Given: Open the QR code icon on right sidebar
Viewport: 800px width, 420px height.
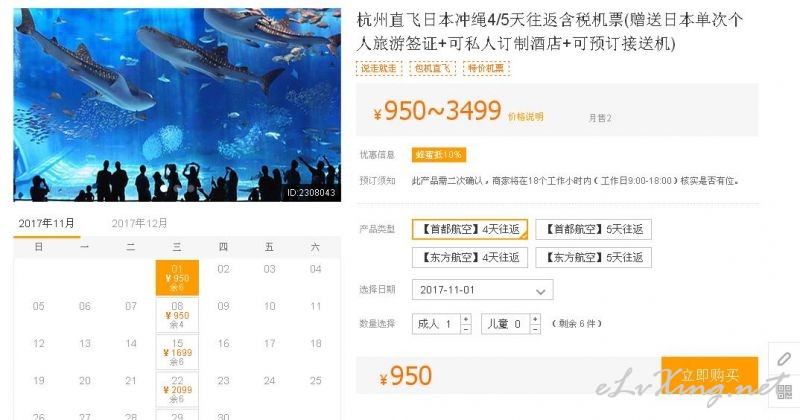Looking at the screenshot, I should point(784,391).
